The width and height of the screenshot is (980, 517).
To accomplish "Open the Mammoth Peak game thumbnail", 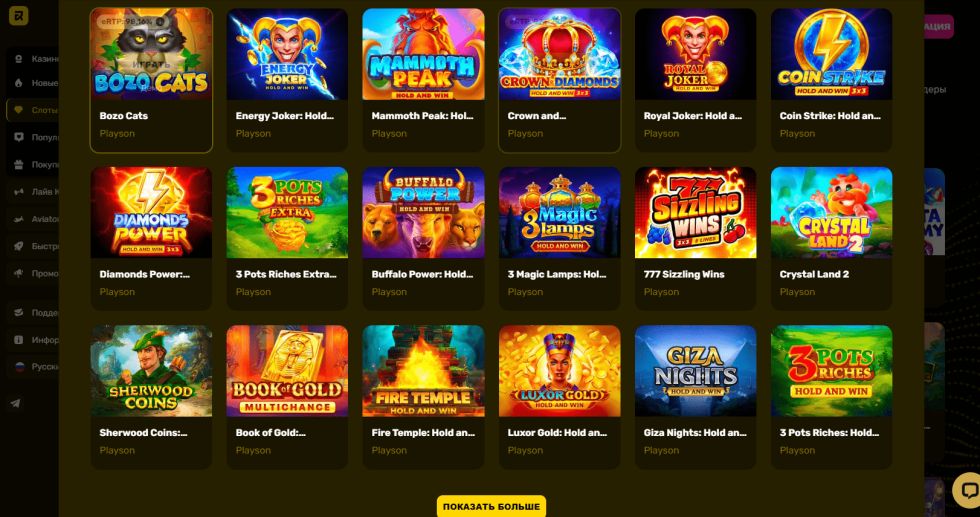I will (x=423, y=54).
